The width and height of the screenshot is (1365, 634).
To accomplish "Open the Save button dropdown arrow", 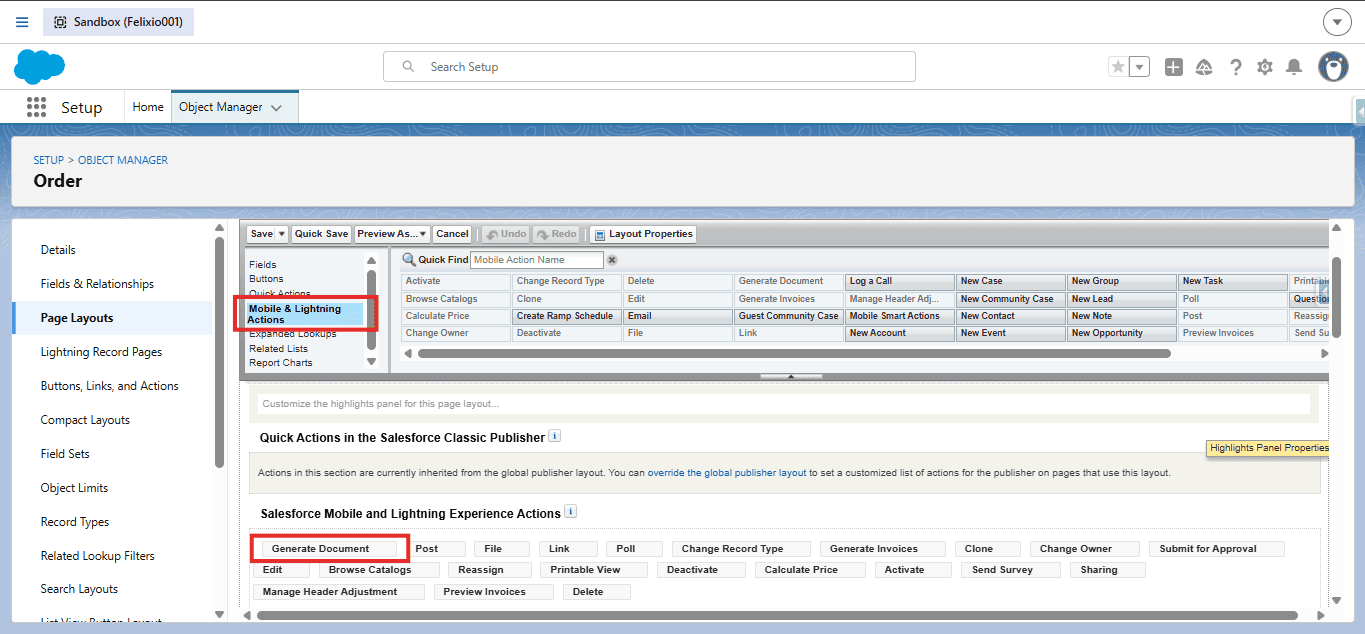I will [x=282, y=234].
